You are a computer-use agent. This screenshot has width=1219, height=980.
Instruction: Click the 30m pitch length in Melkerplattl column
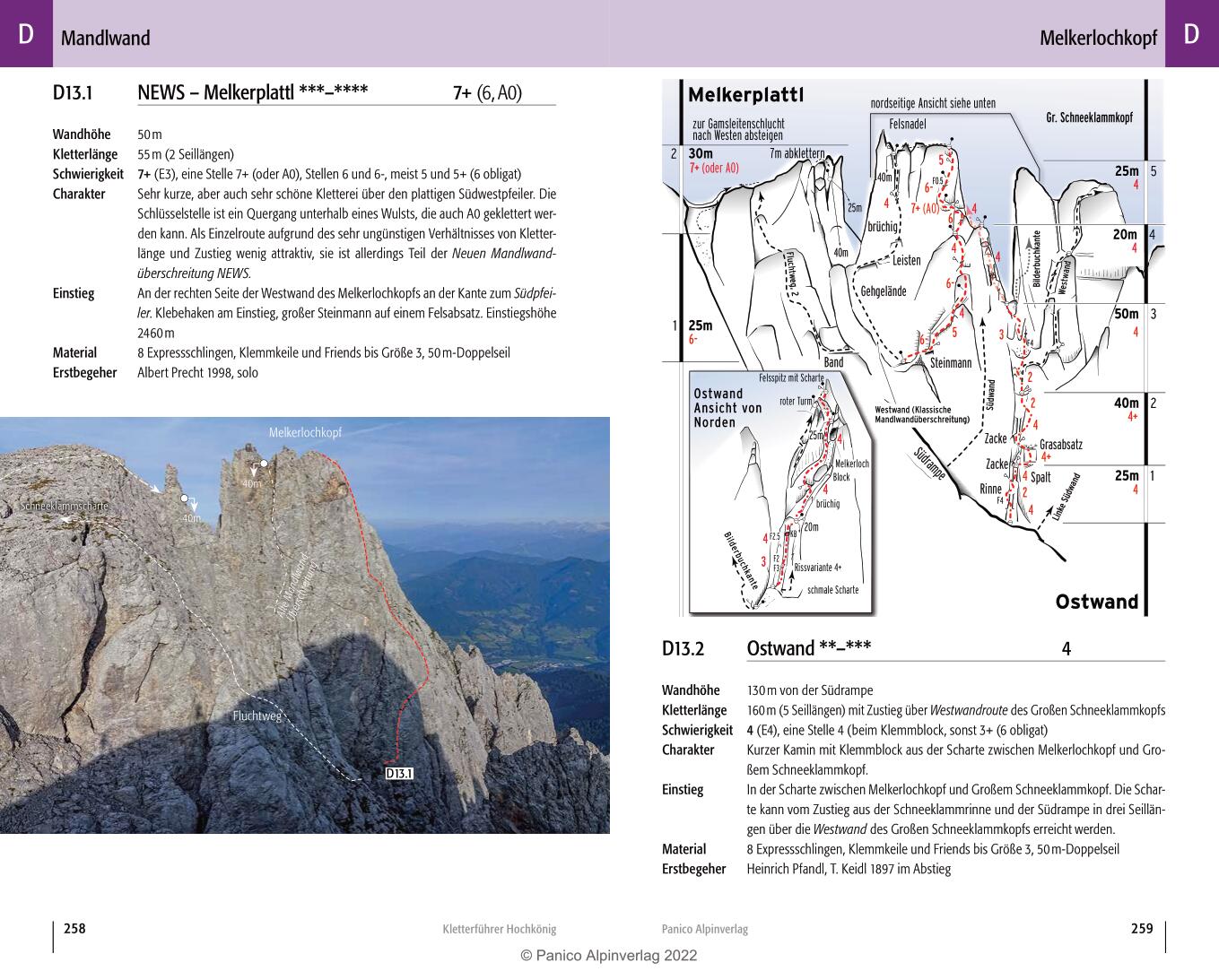[701, 153]
